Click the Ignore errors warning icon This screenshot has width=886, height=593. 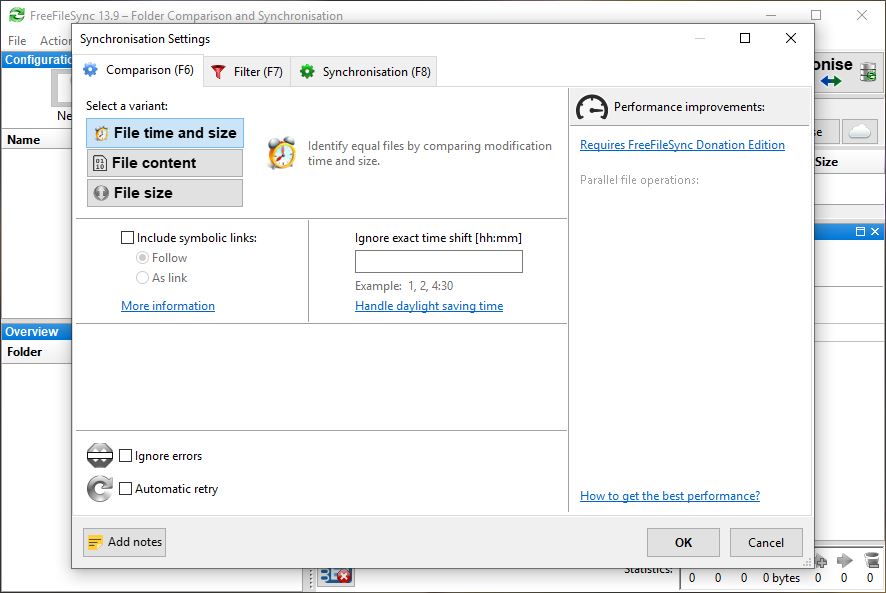[100, 456]
